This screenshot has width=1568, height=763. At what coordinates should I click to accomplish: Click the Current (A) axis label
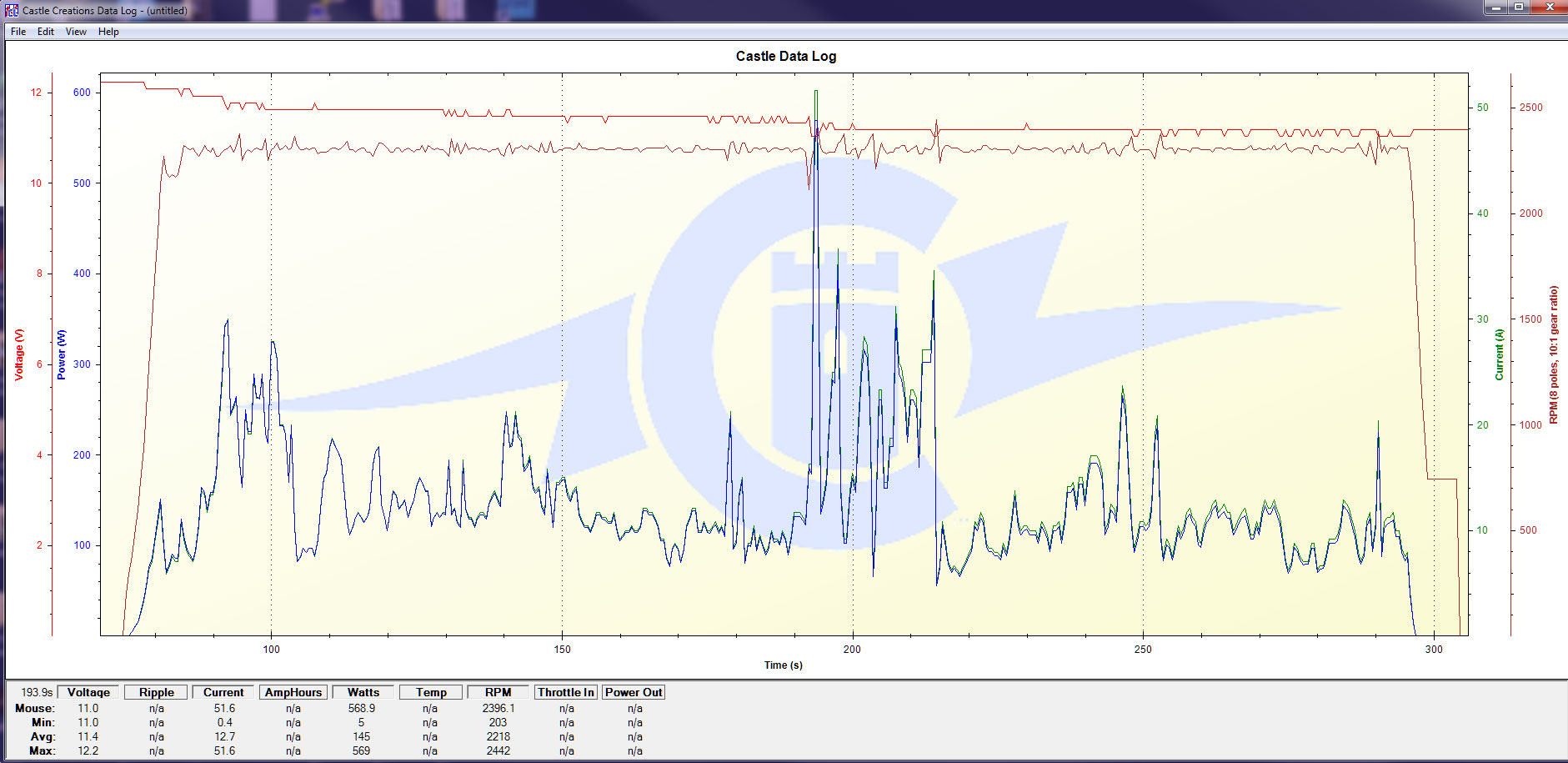point(1499,354)
